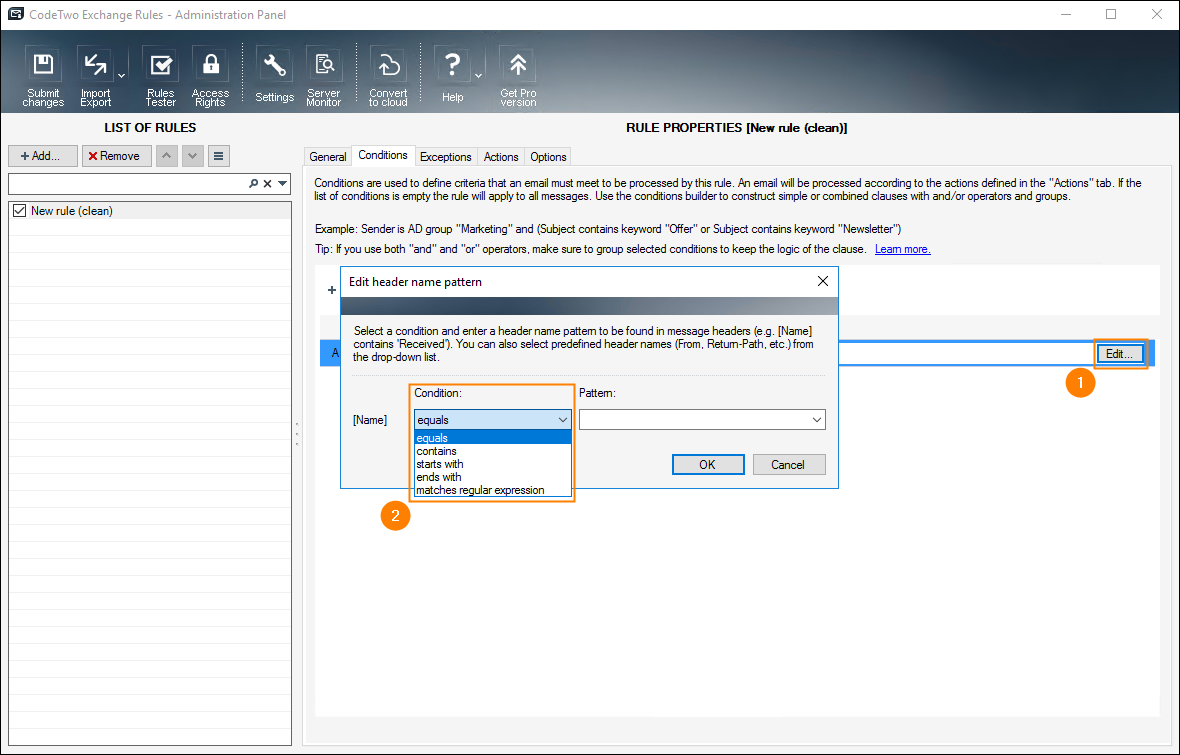This screenshot has width=1180, height=755.
Task: Close the Edit header name pattern dialog
Action: (x=823, y=281)
